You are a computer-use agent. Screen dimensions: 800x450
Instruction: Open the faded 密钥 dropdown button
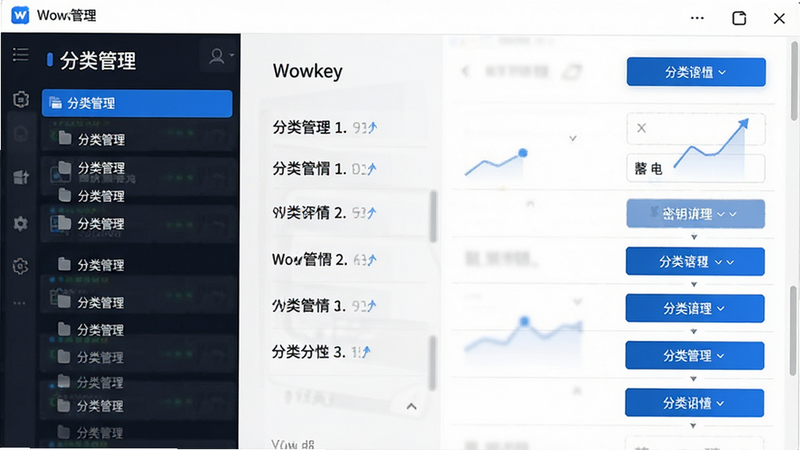point(695,214)
